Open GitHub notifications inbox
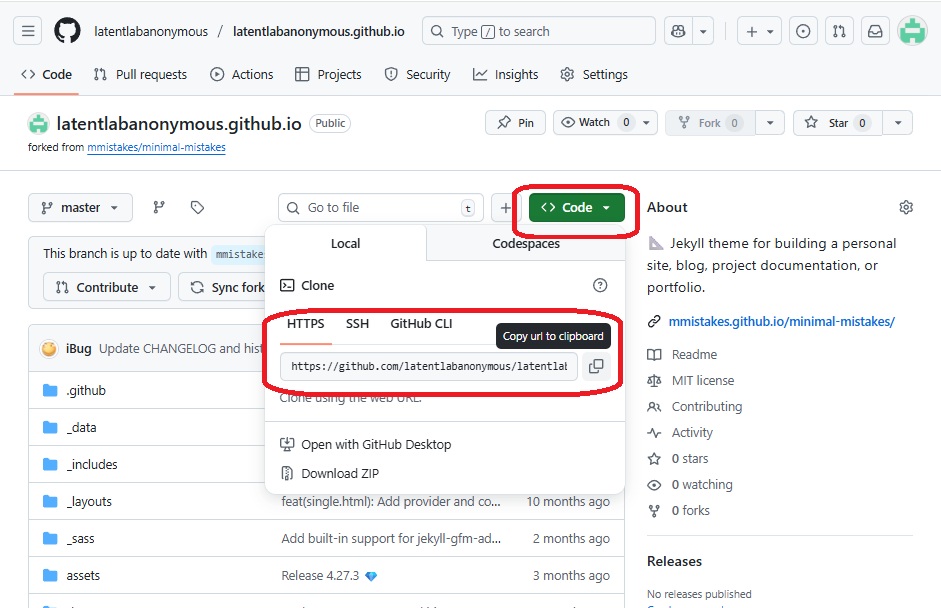941x608 pixels. (874, 30)
